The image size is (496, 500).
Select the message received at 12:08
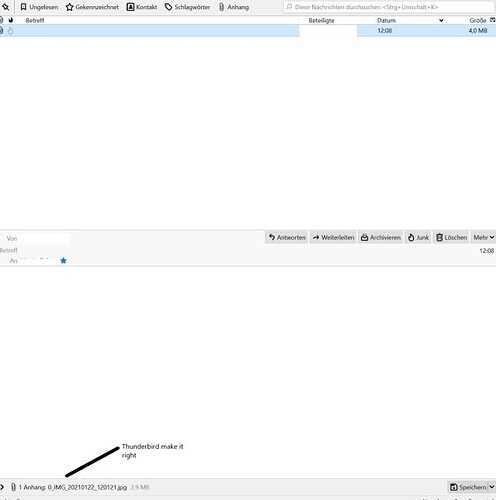[x=248, y=31]
